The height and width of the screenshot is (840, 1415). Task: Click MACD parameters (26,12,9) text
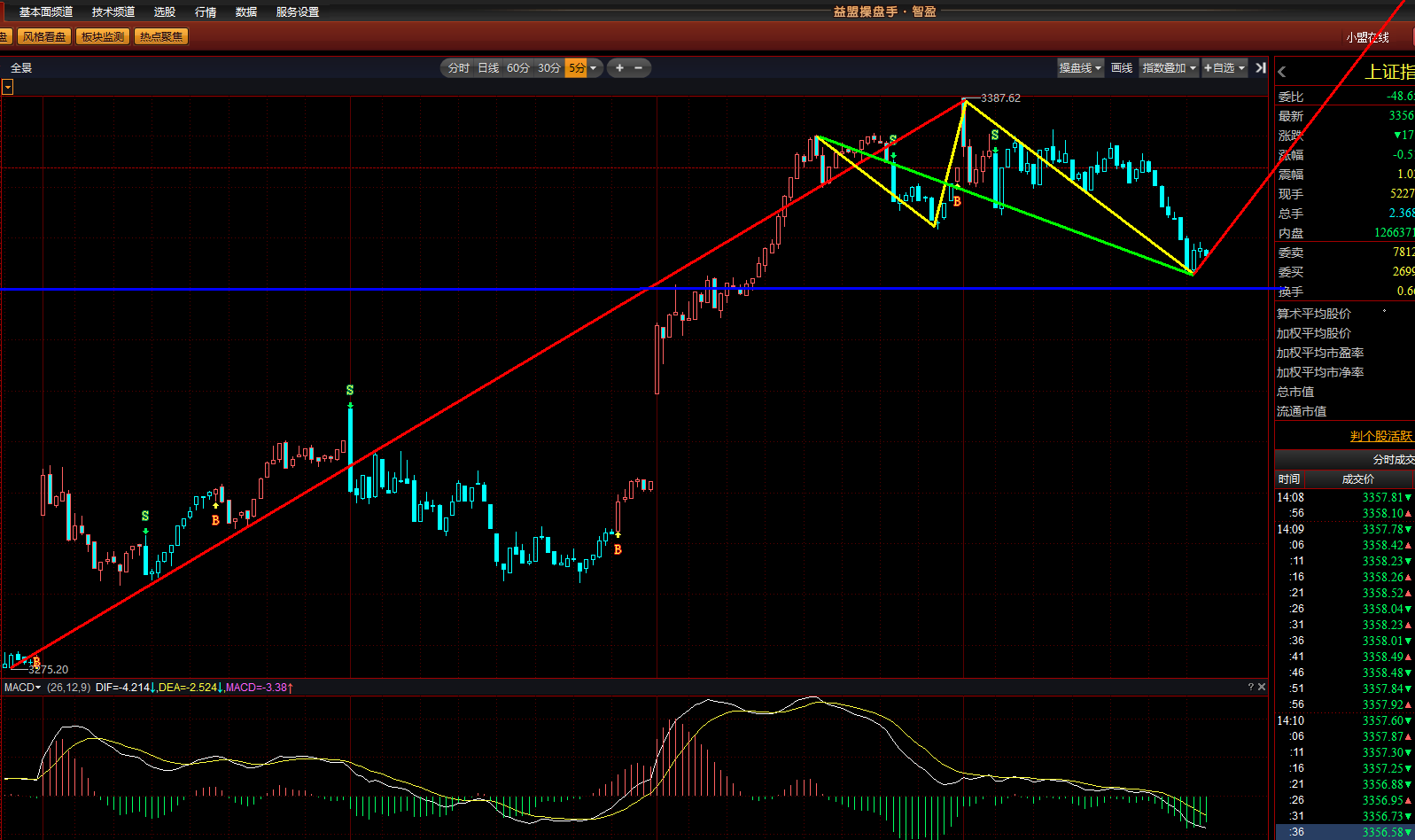point(68,687)
